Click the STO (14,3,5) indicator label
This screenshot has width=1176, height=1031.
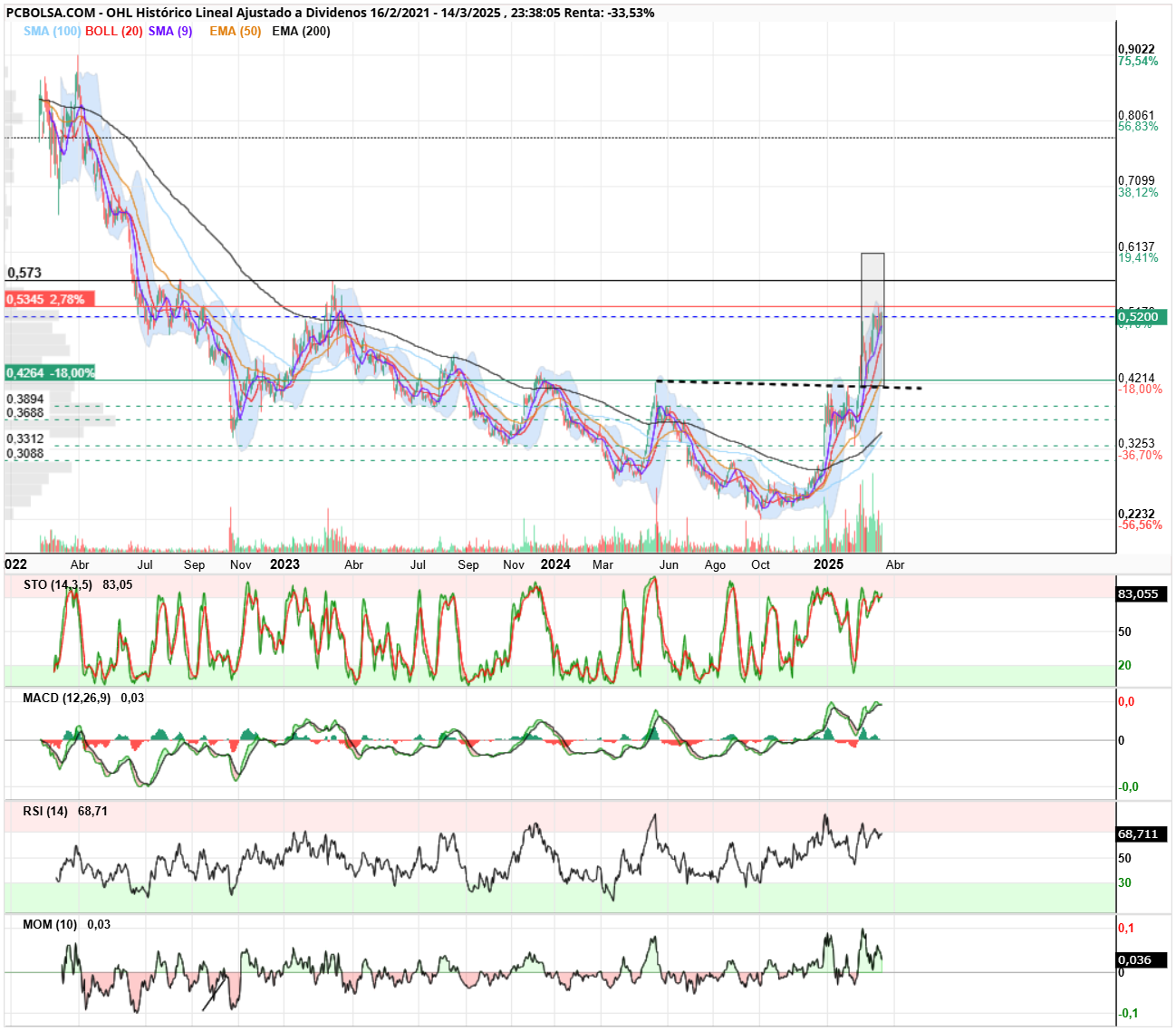pyautogui.click(x=58, y=584)
